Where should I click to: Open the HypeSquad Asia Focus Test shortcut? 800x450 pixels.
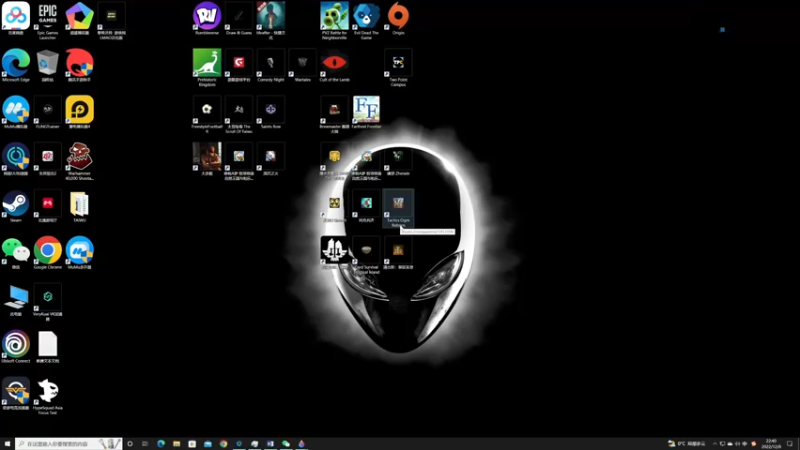coord(47,396)
